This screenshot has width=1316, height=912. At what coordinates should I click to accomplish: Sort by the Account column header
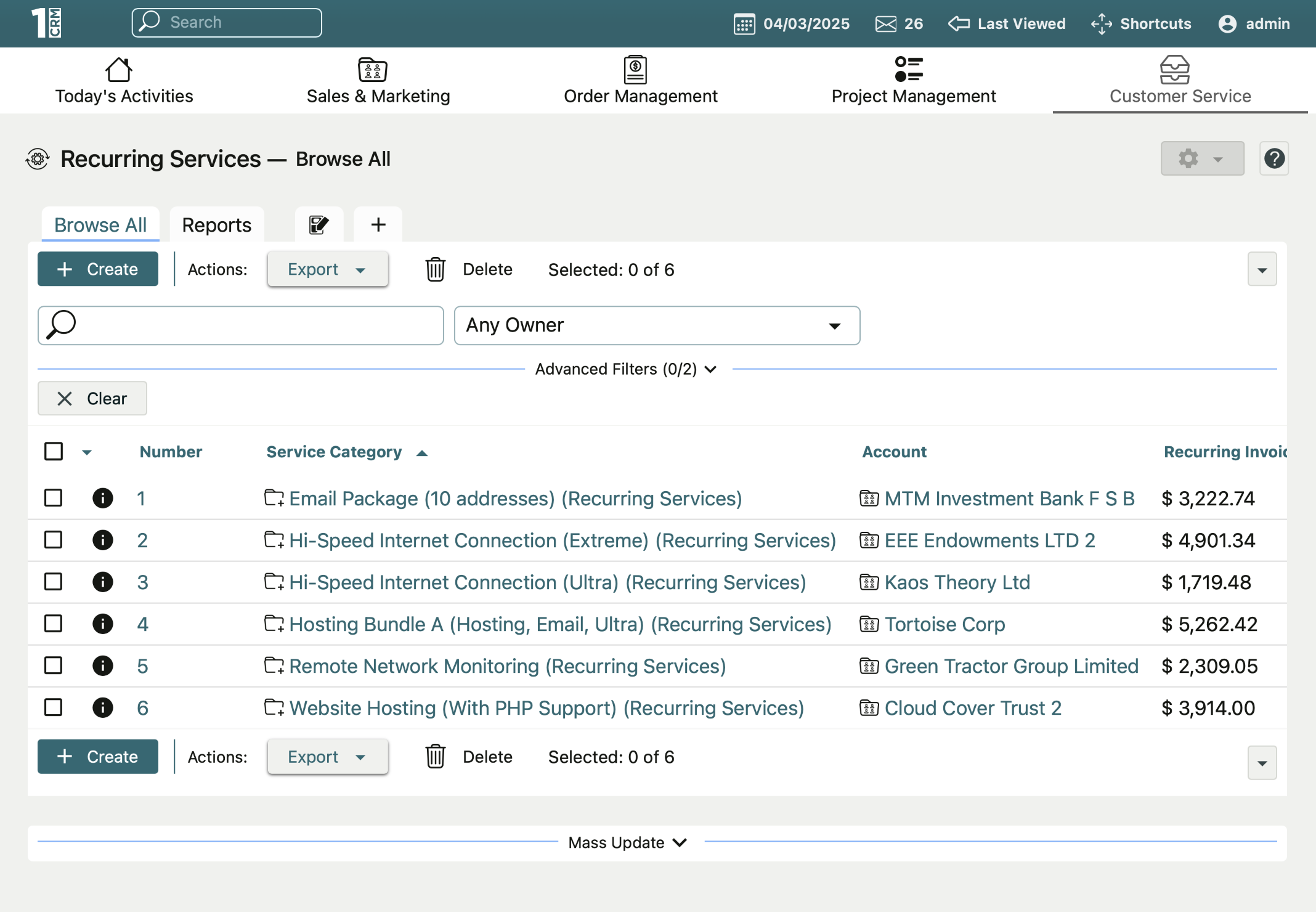point(894,452)
